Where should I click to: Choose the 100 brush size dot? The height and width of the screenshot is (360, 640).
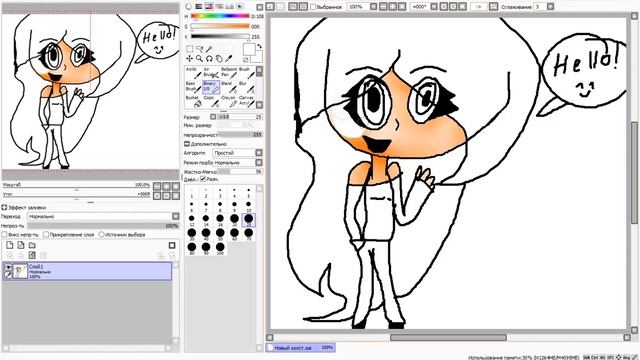click(220, 248)
